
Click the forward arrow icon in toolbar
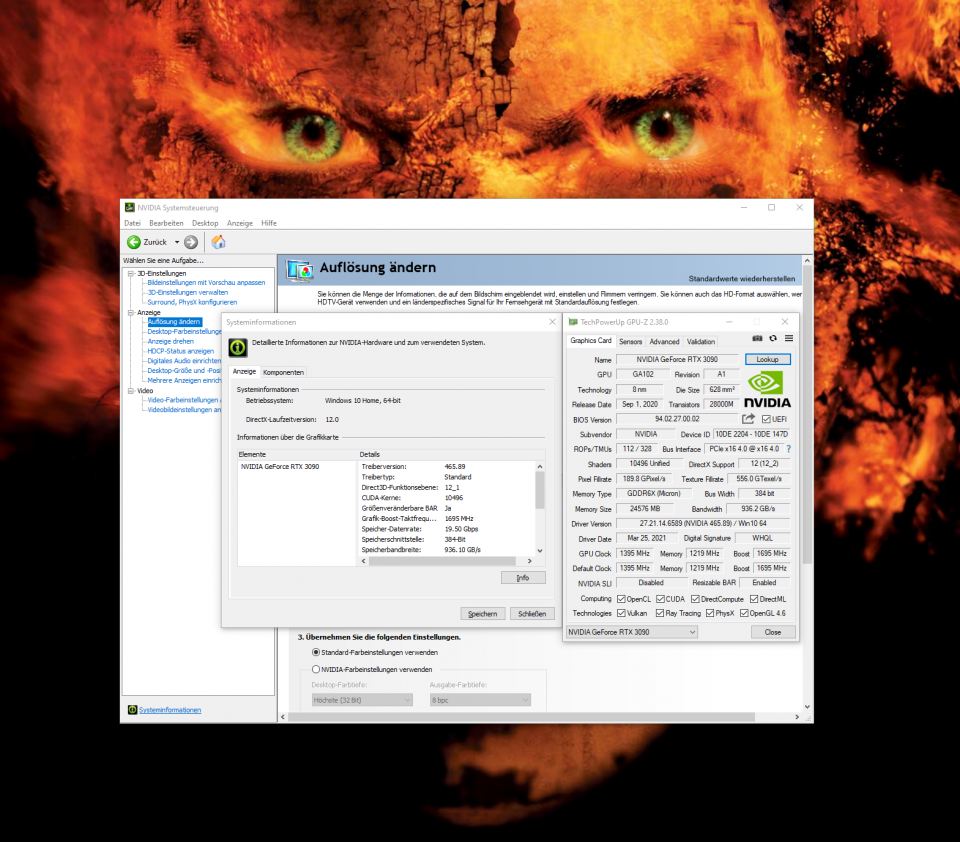pos(191,242)
